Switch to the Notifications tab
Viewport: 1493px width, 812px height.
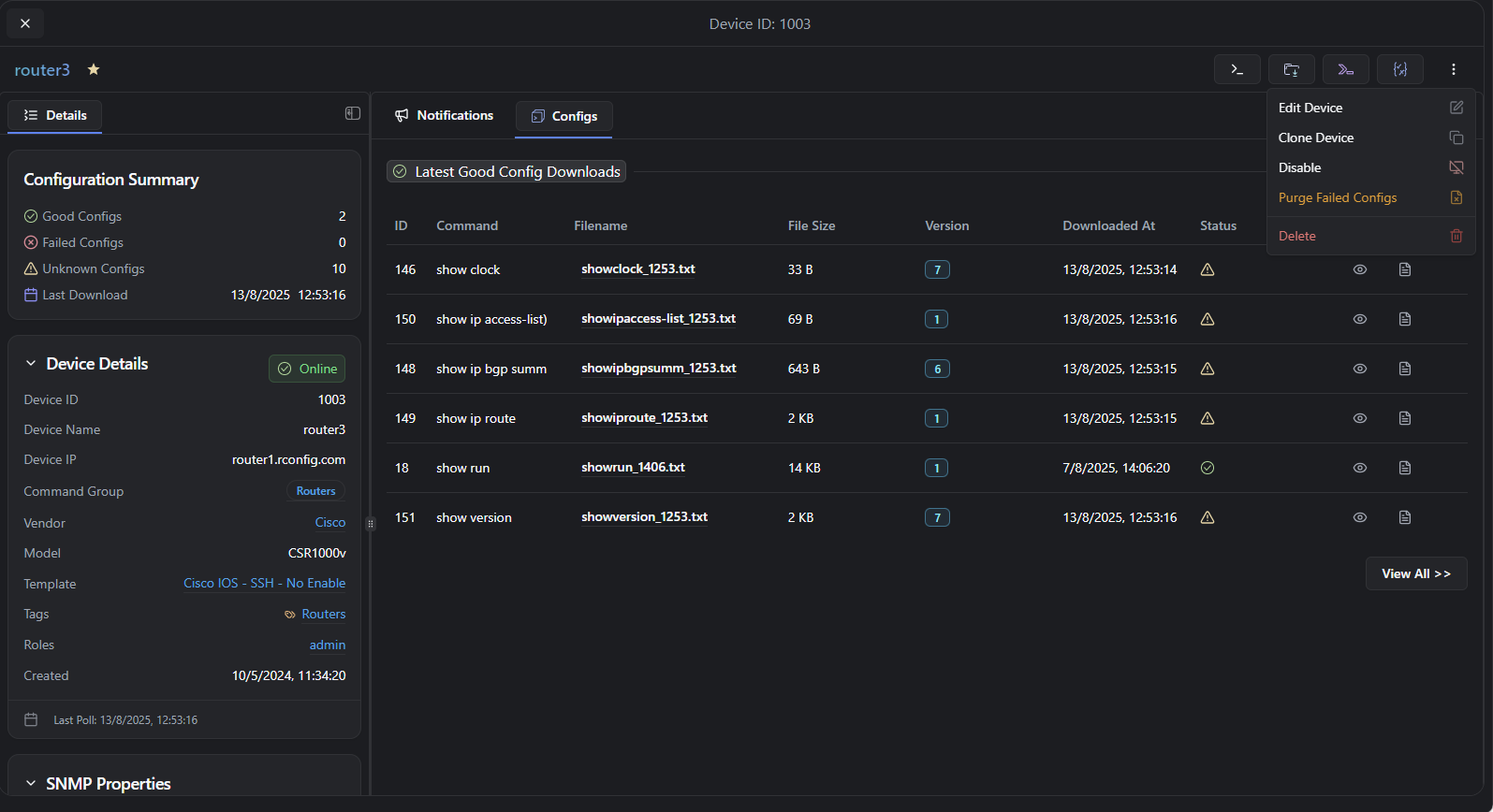point(444,115)
